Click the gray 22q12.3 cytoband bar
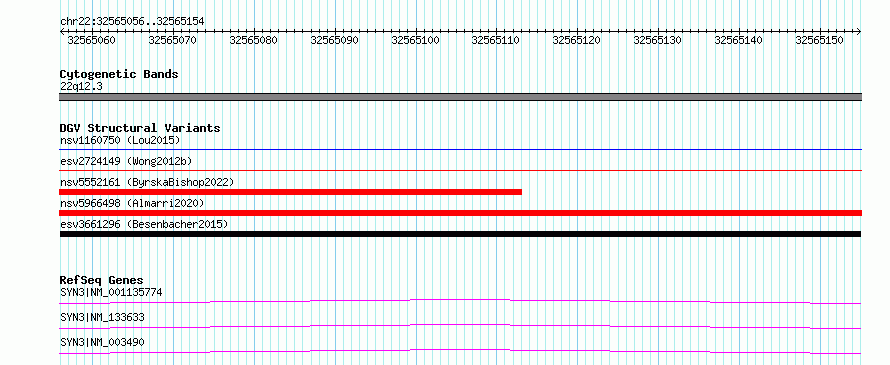The image size is (890, 365). 460,97
